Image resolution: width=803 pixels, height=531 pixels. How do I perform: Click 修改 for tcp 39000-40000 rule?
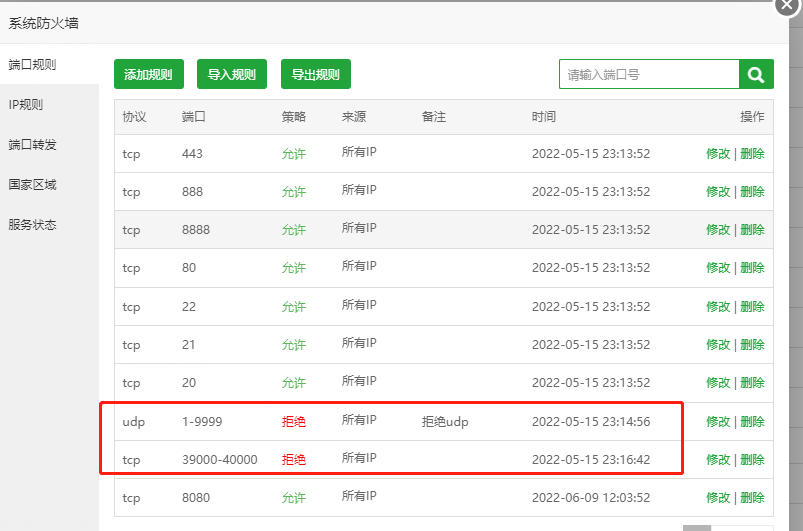click(718, 459)
